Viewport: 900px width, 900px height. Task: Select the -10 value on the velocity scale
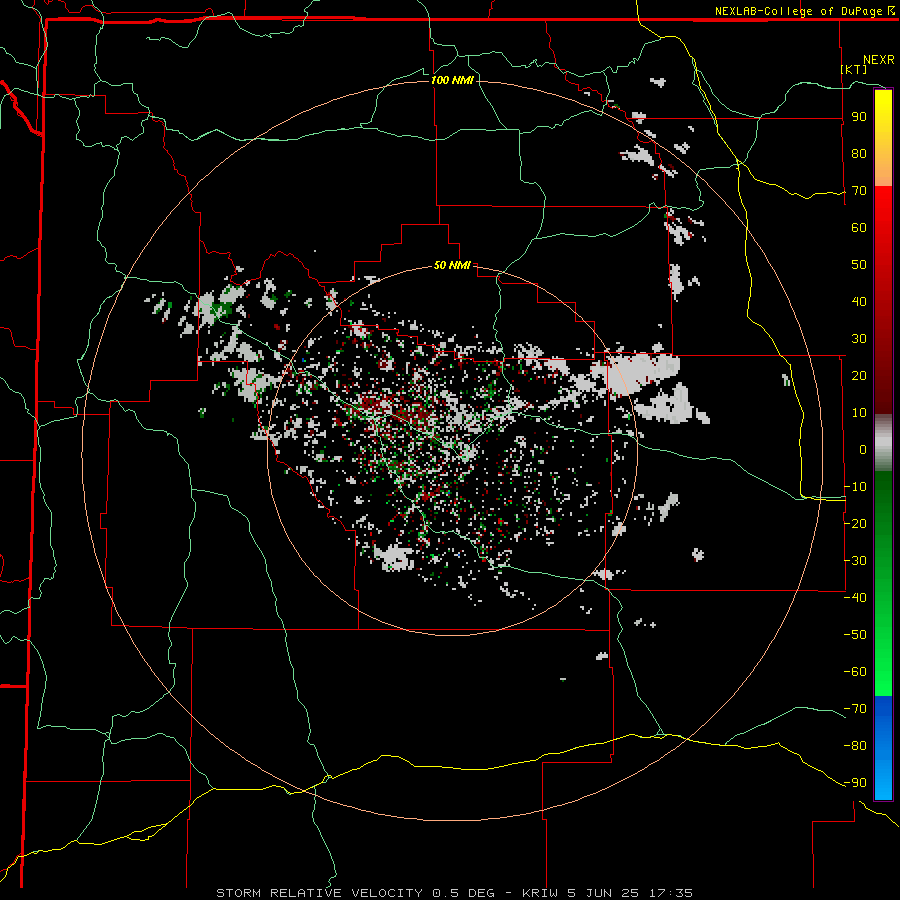tap(855, 487)
